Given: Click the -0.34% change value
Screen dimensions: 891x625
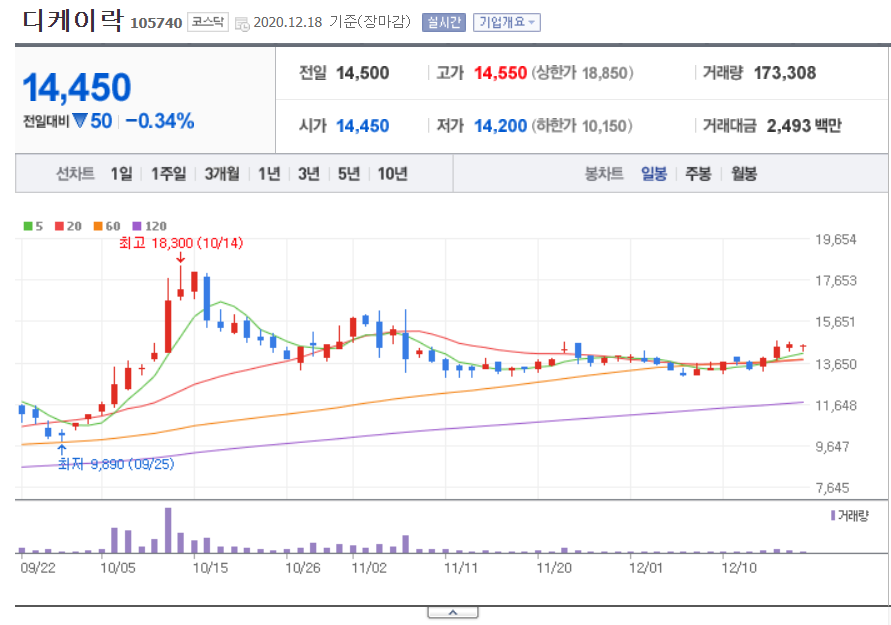Looking at the screenshot, I should 160,121.
